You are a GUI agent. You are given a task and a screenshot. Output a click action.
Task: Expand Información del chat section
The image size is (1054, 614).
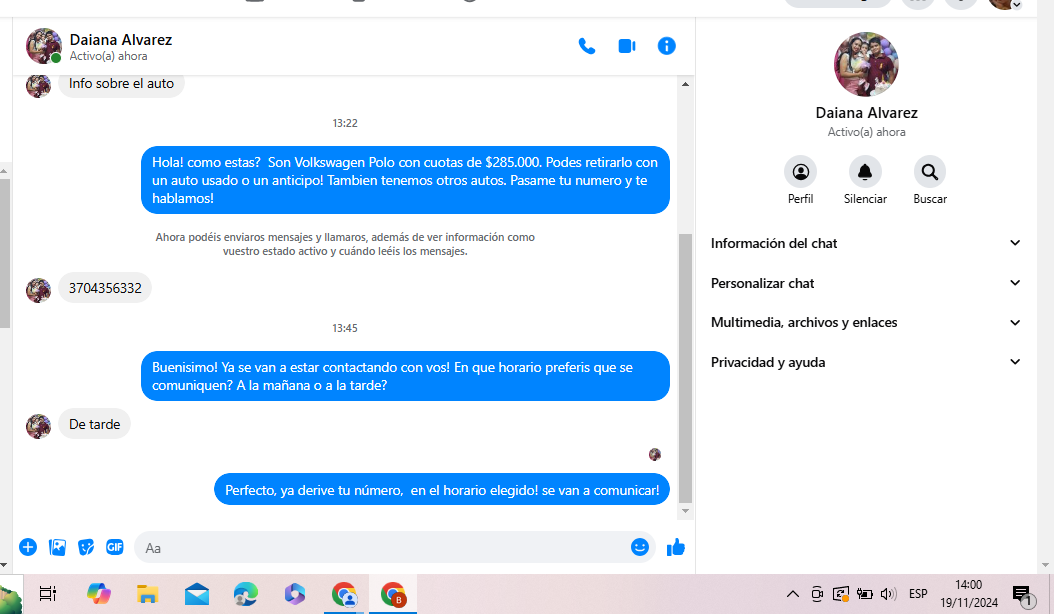pos(866,243)
